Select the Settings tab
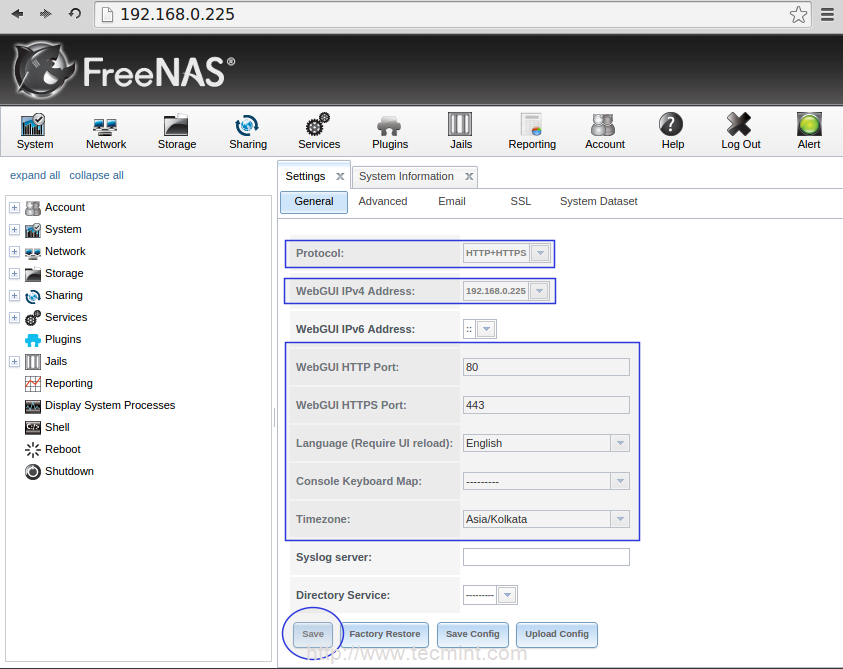 [305, 176]
